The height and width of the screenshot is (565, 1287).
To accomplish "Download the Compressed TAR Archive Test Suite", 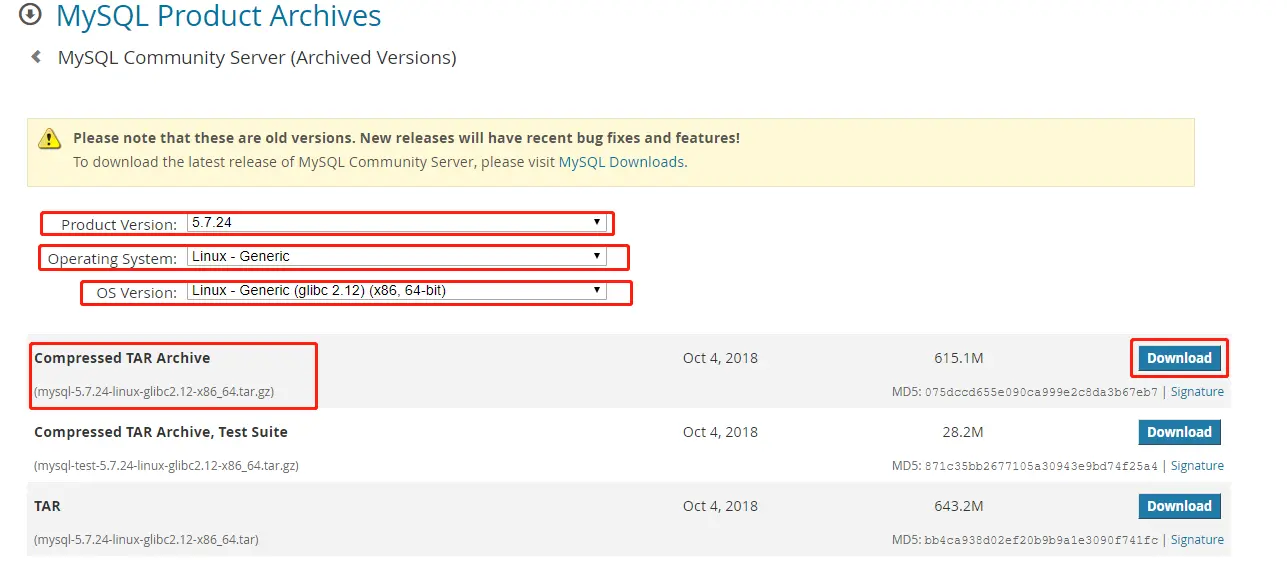I will (x=1179, y=432).
